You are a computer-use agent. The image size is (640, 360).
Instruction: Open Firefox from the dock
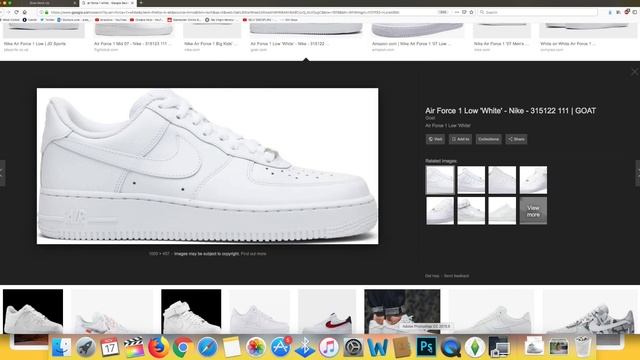(158, 347)
